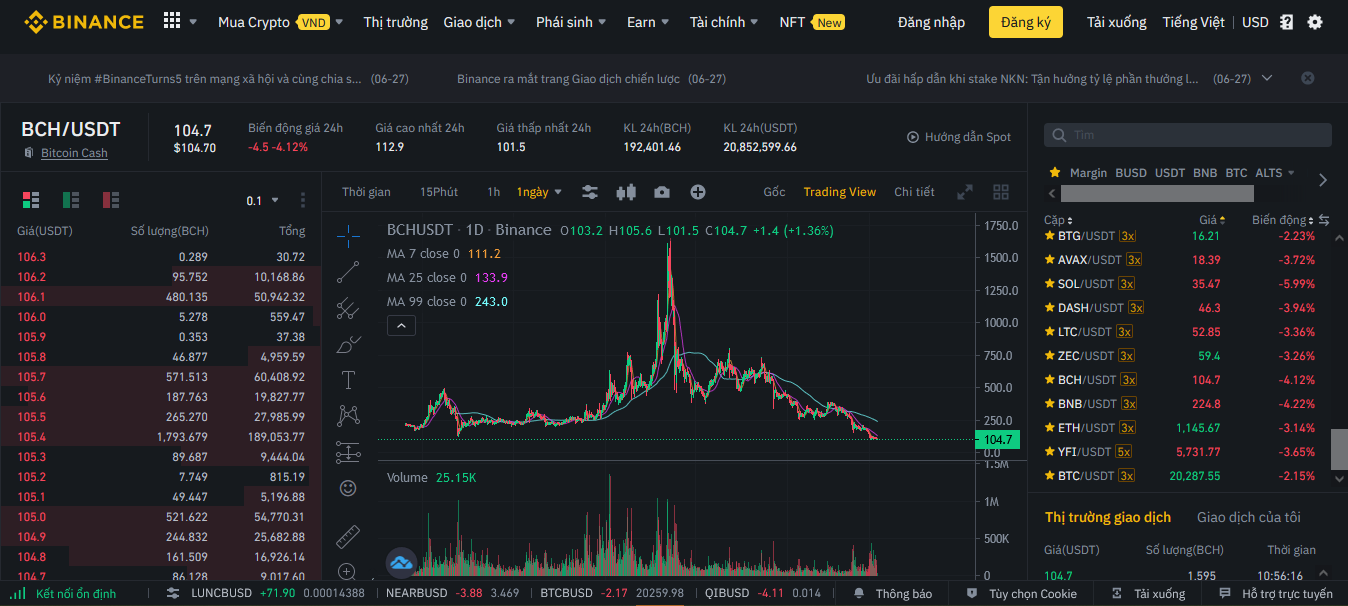Toggle the Favorites star market filter
The width and height of the screenshot is (1348, 606).
pos(1054,172)
